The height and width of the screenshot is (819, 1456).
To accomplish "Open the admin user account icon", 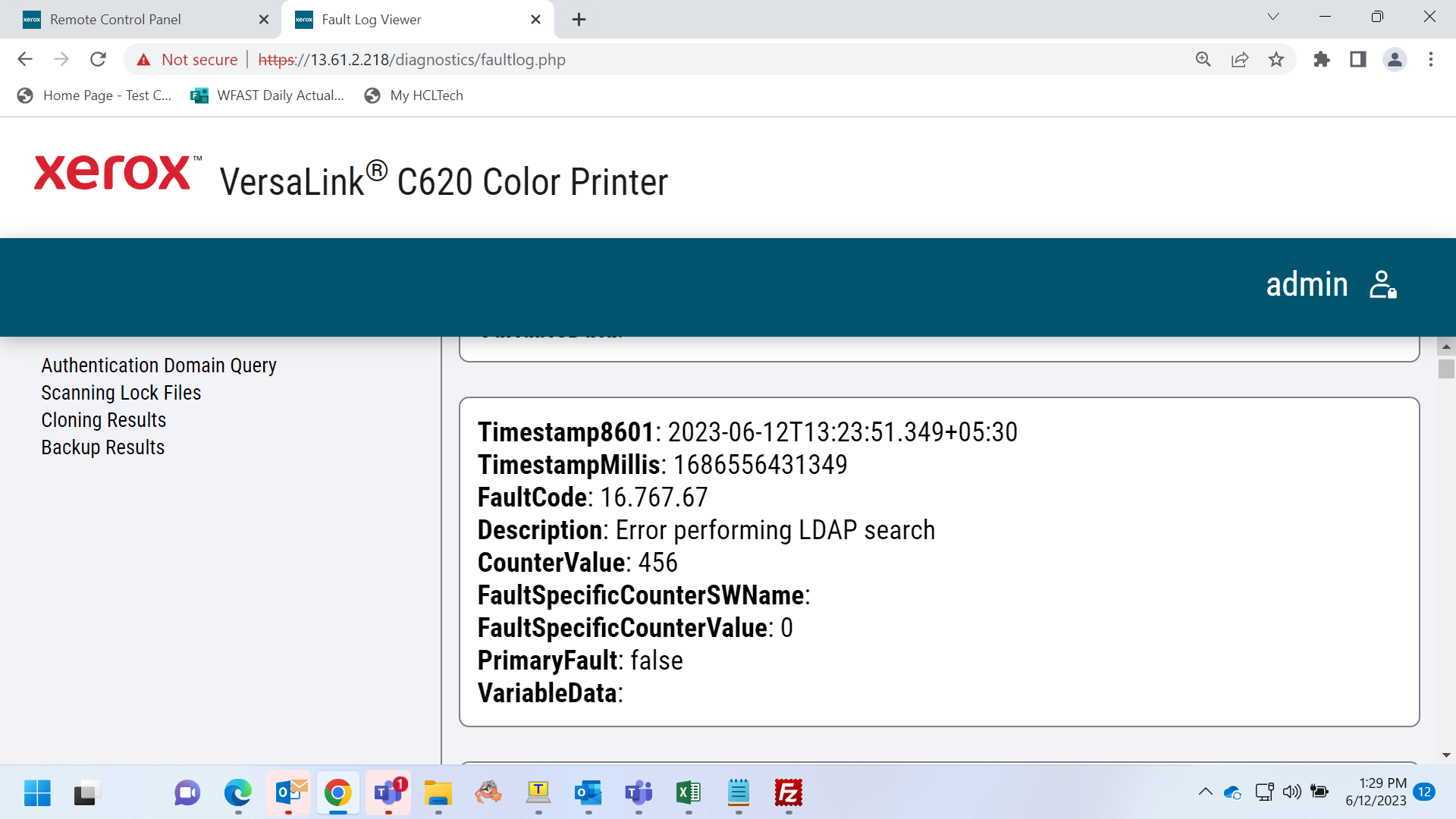I will (1383, 285).
